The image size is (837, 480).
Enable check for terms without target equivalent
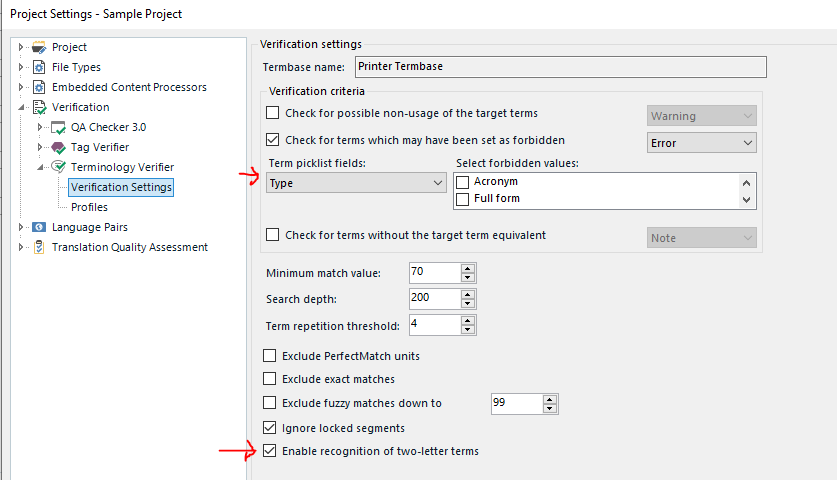273,235
